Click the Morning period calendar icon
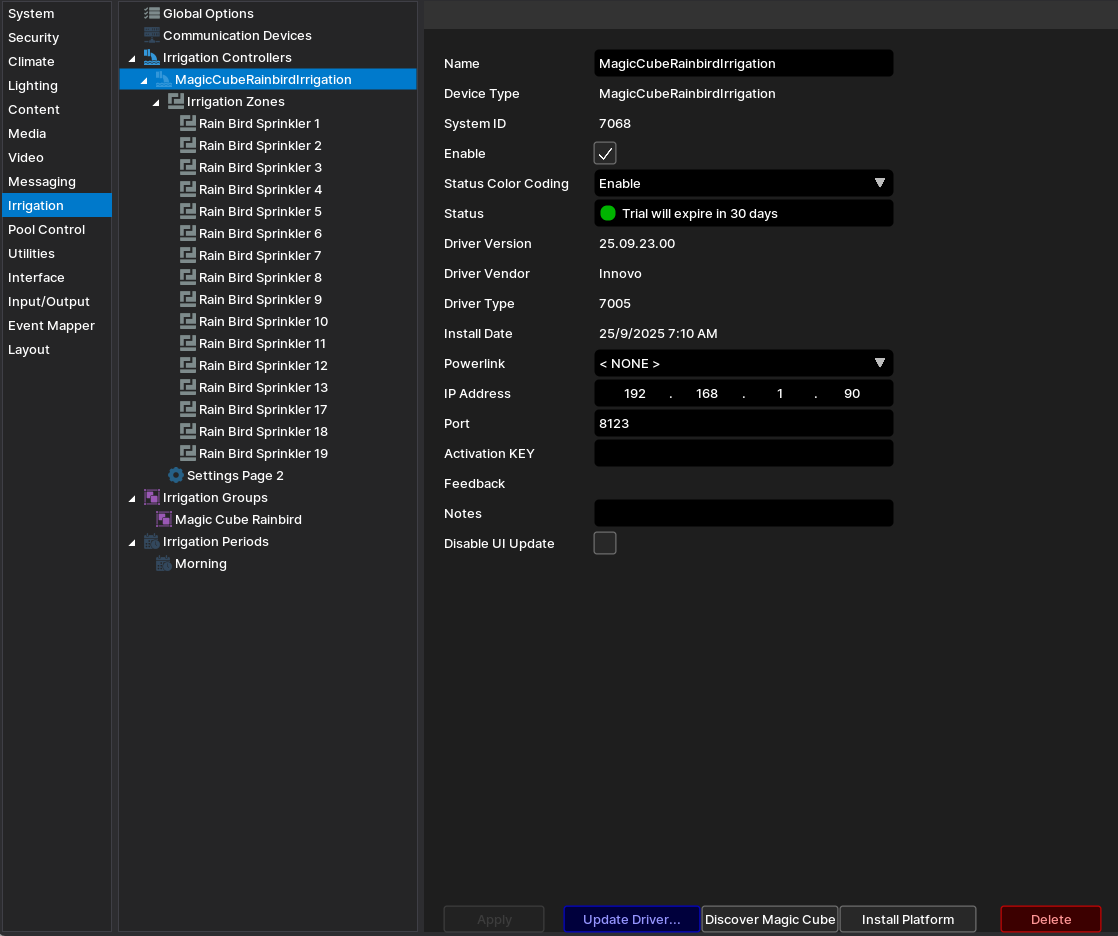 [164, 564]
